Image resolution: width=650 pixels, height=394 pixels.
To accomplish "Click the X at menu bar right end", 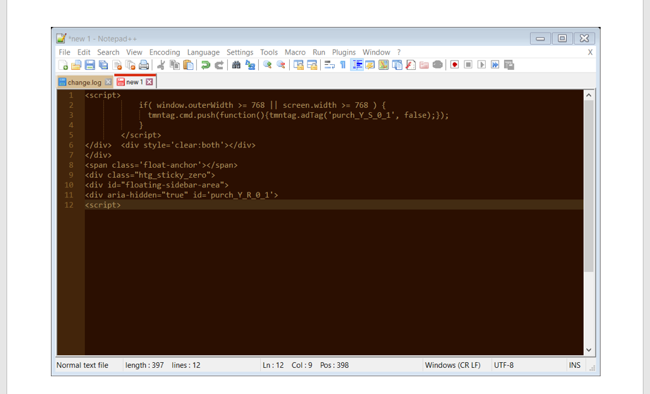I will point(590,52).
